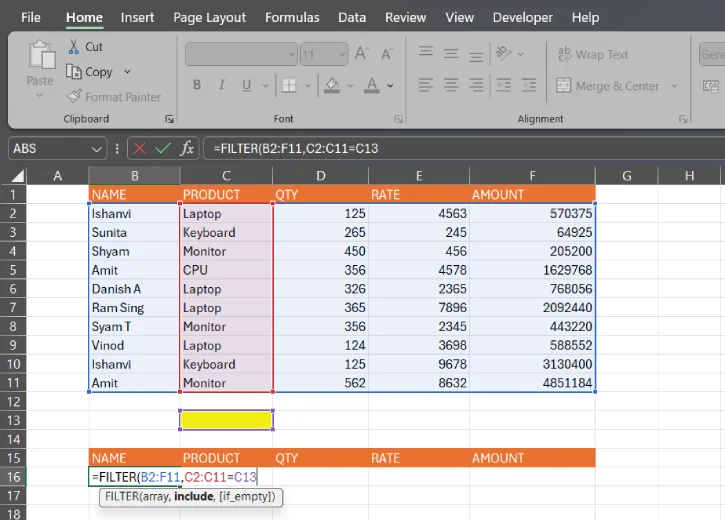Switch to the View tab
This screenshot has width=725, height=520.
[x=460, y=18]
